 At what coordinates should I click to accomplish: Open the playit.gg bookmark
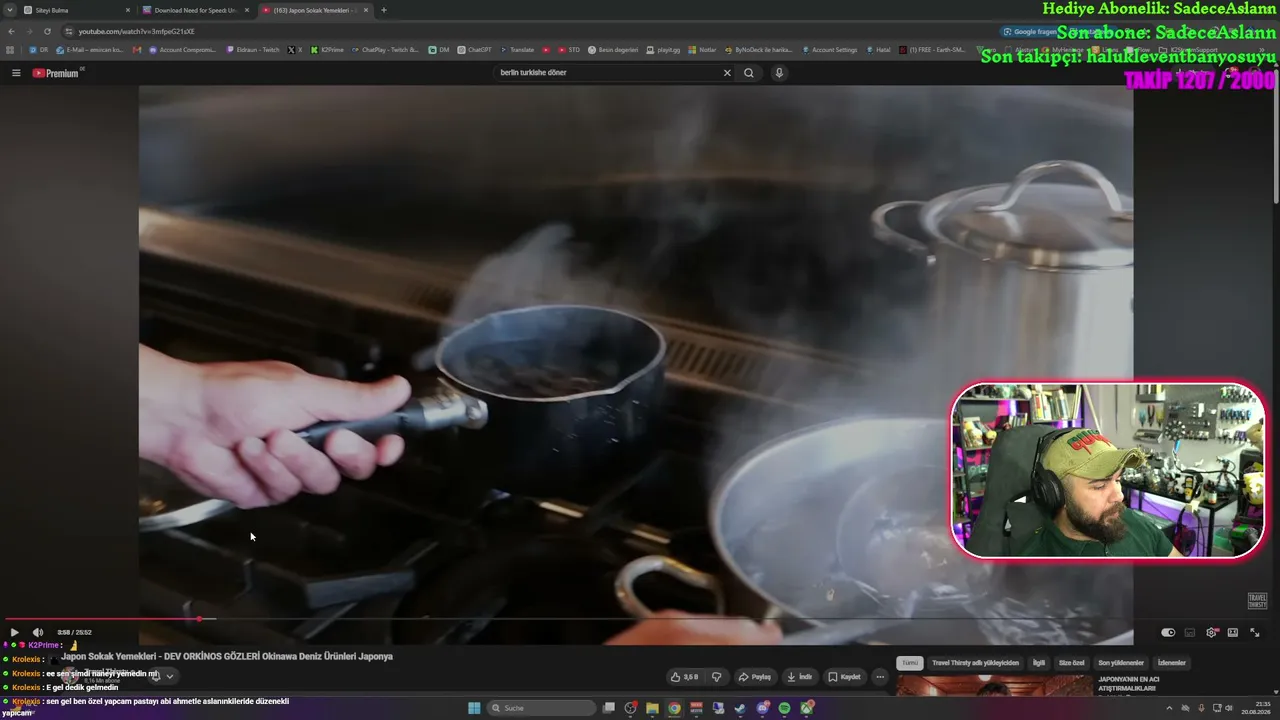click(x=664, y=50)
